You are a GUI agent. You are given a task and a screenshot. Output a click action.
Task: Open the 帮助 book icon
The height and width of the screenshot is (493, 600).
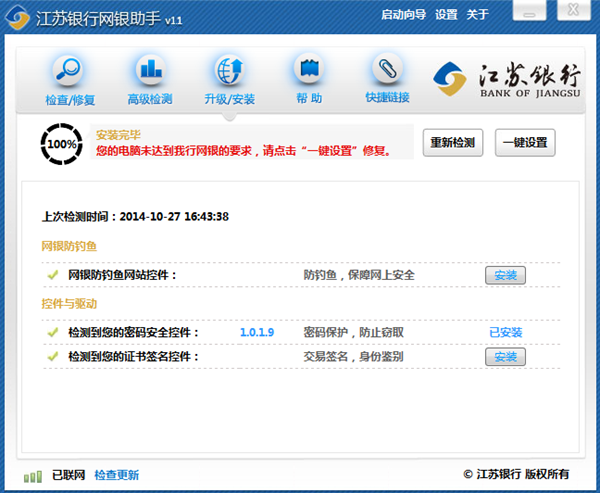click(309, 69)
